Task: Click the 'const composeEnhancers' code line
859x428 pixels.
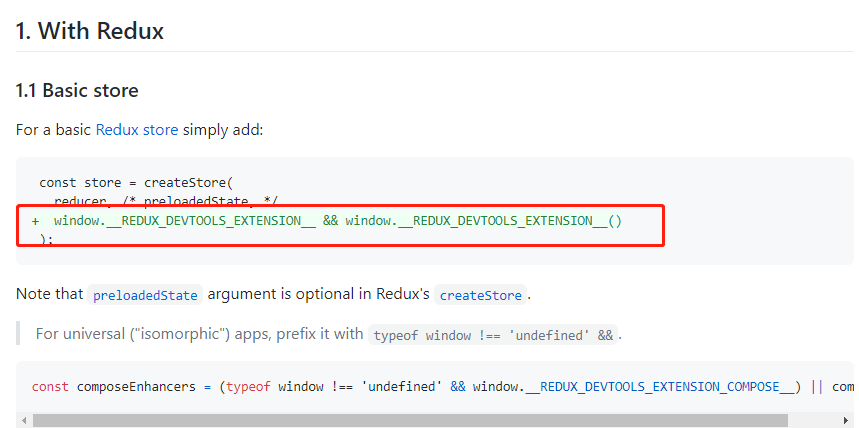Action: [443, 387]
